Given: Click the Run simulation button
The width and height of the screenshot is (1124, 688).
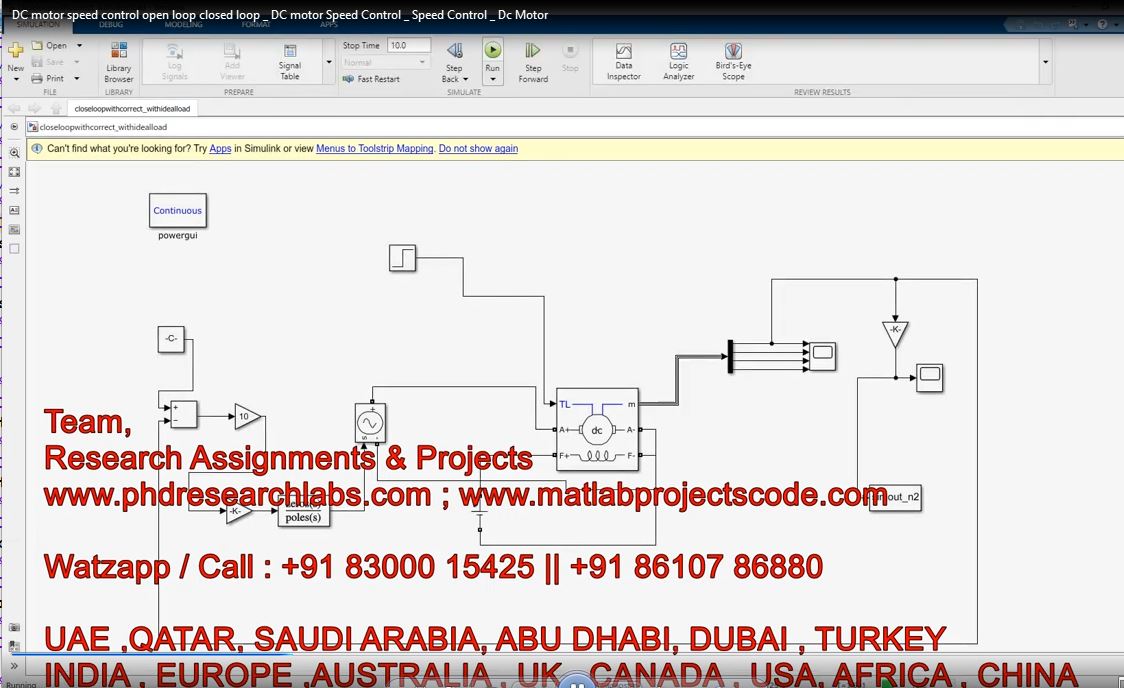Looking at the screenshot, I should [492, 55].
